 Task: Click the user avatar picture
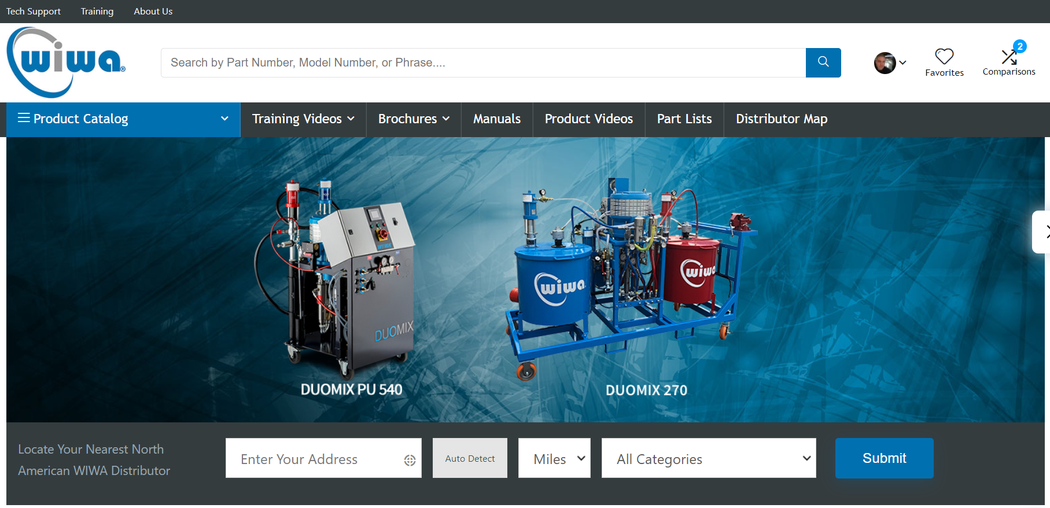pyautogui.click(x=885, y=62)
